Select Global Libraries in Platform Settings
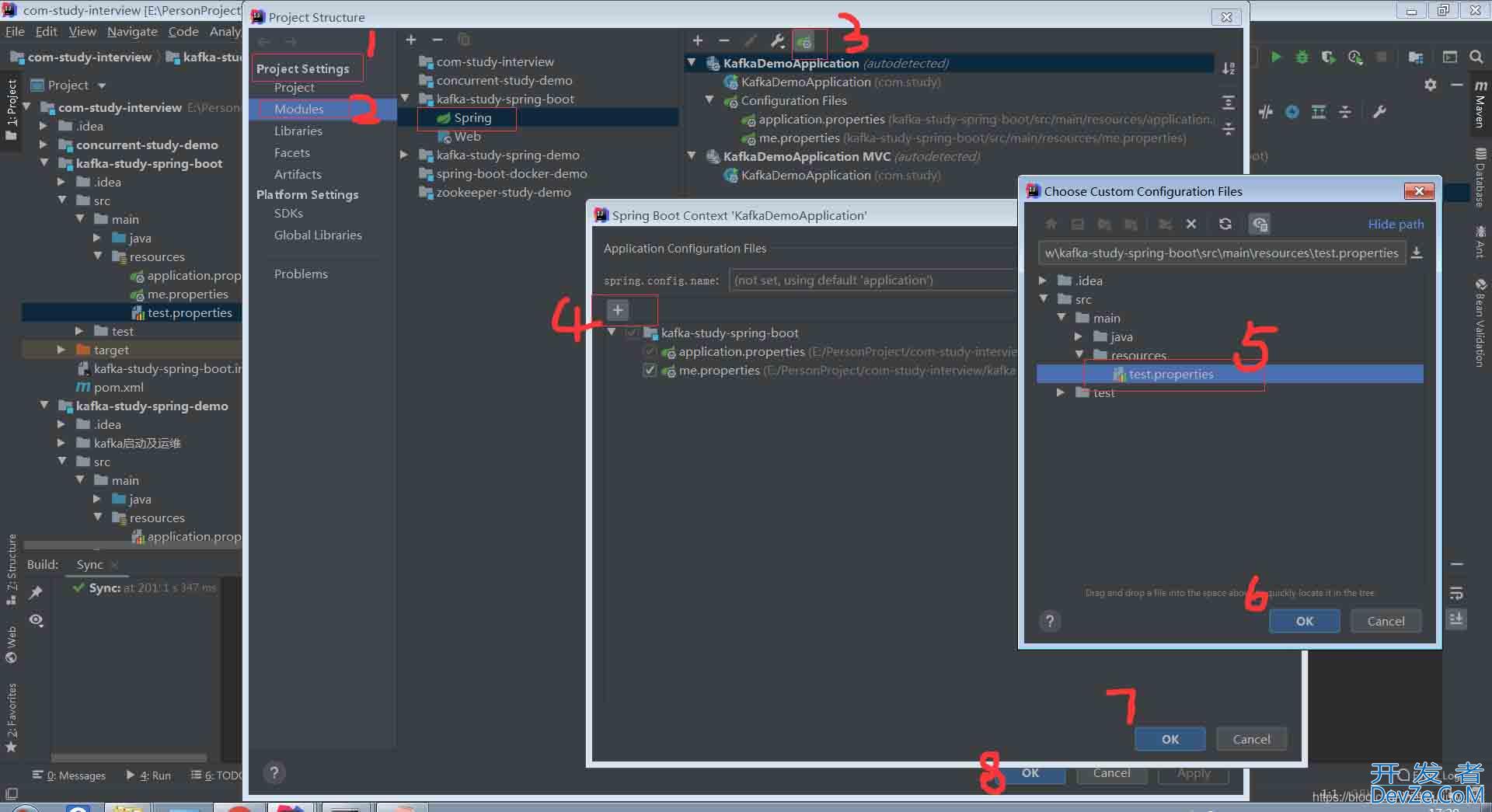1492x812 pixels. (x=318, y=235)
